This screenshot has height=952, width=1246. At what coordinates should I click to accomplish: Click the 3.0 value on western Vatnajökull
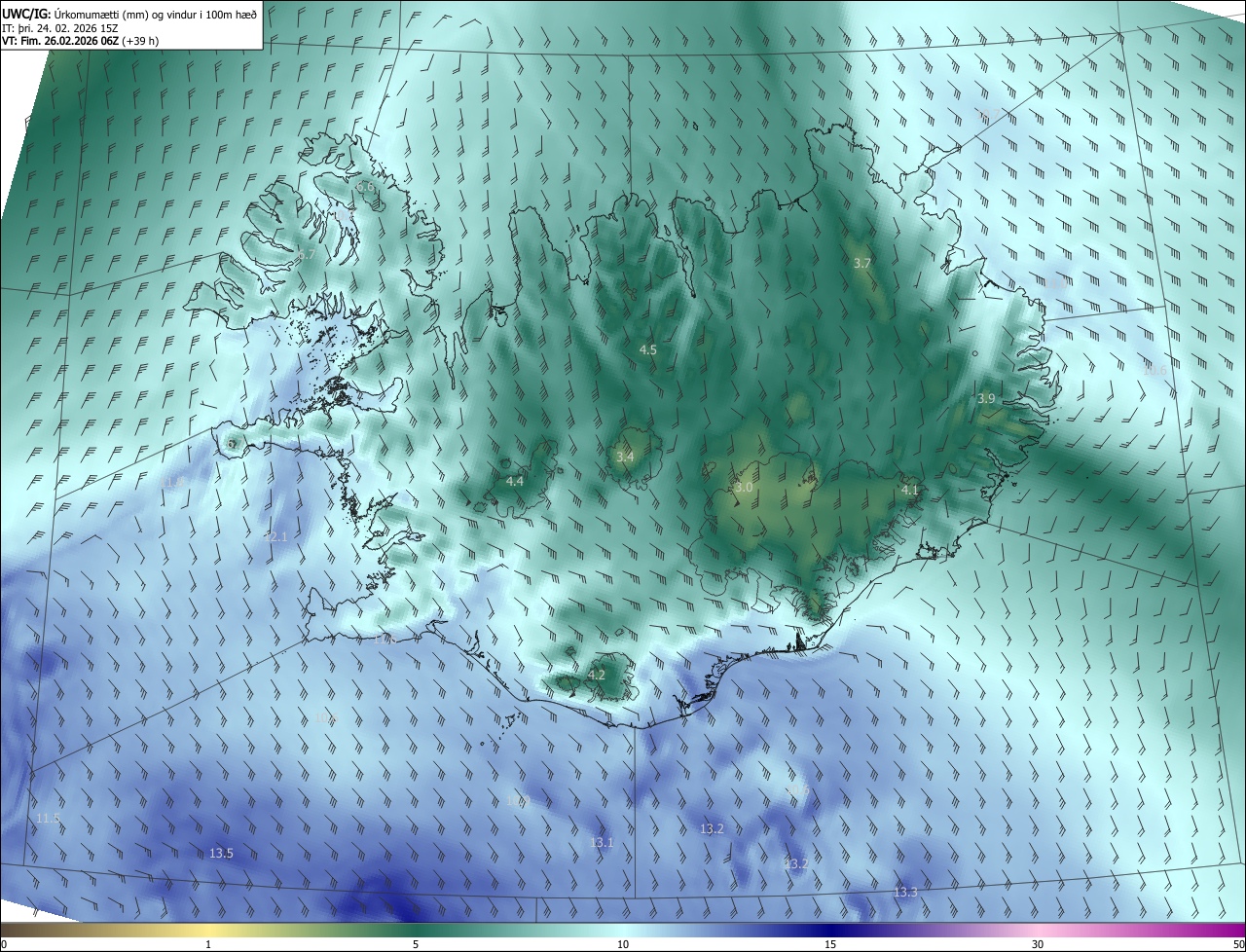click(744, 487)
